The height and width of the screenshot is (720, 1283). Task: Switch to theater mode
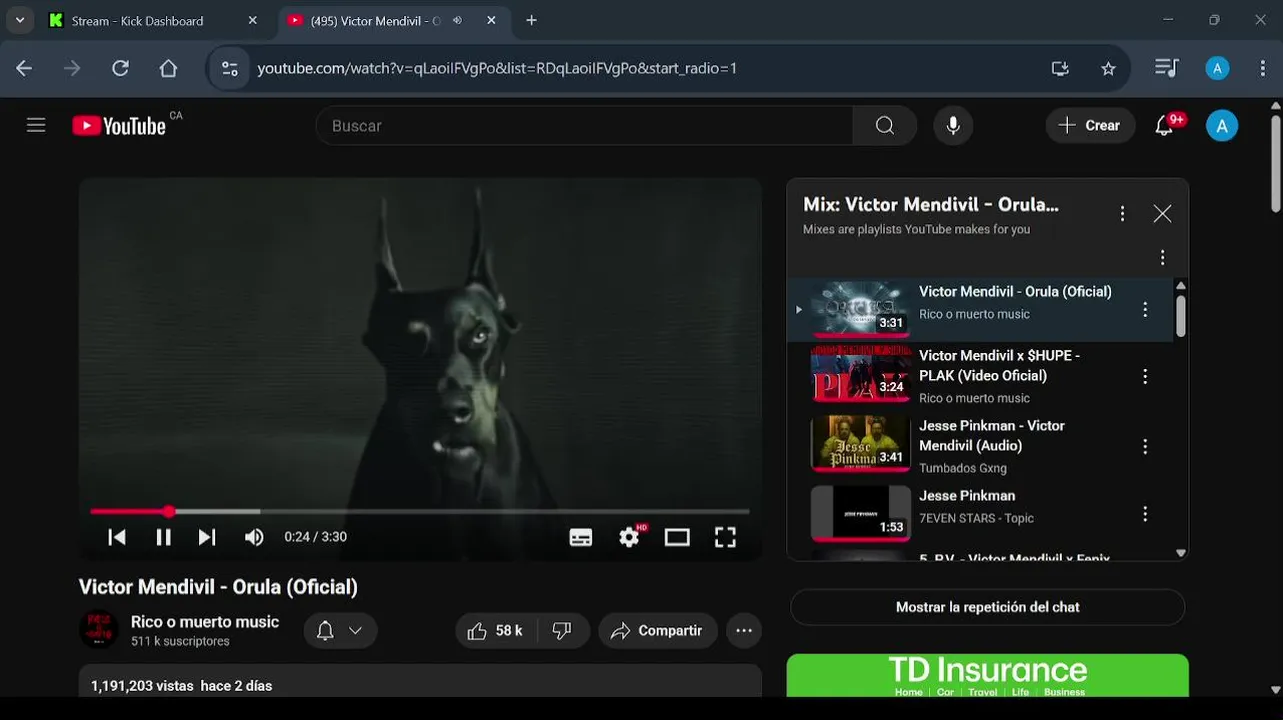[677, 537]
